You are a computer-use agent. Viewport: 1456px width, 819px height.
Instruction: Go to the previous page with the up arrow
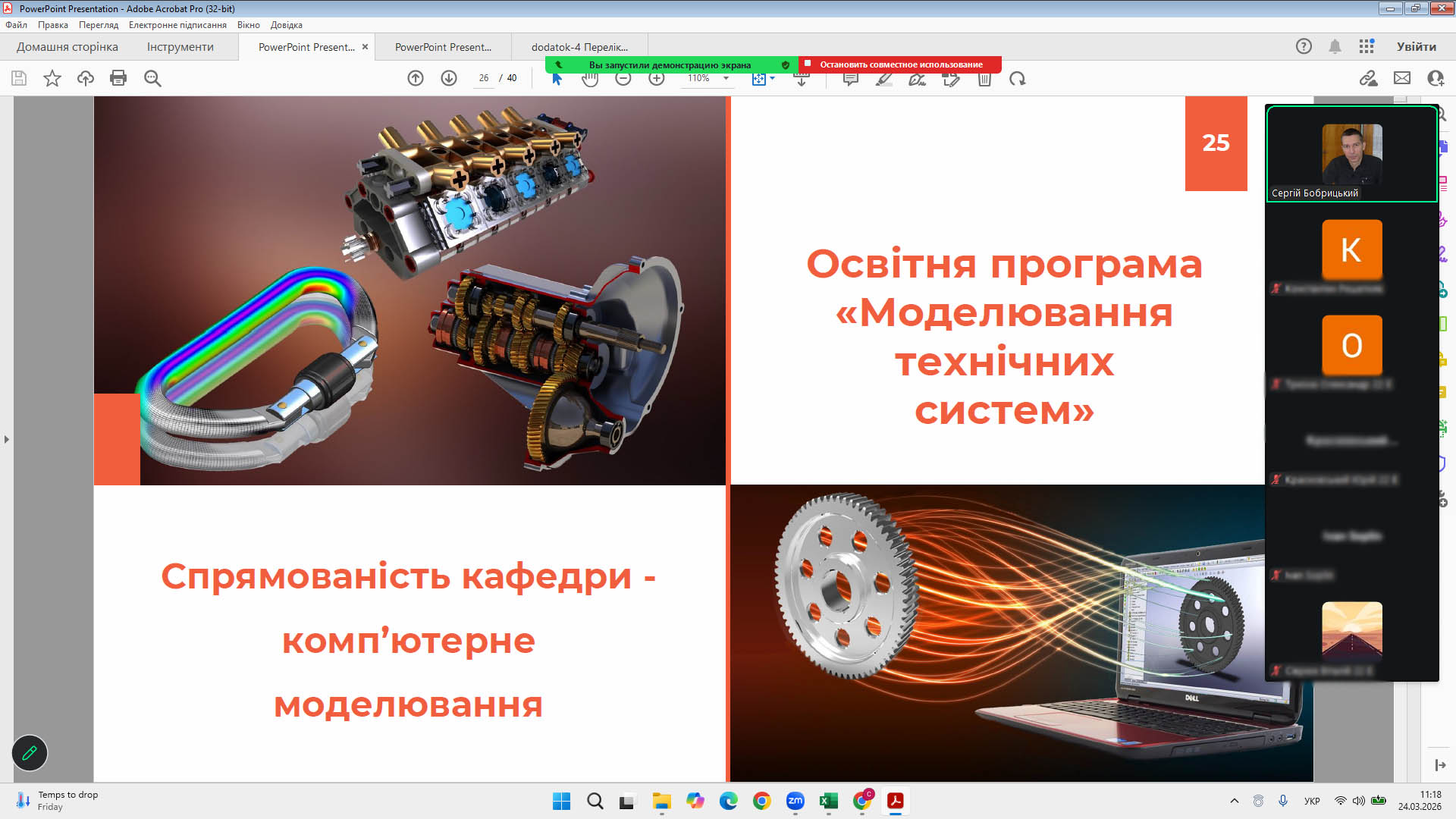point(416,78)
